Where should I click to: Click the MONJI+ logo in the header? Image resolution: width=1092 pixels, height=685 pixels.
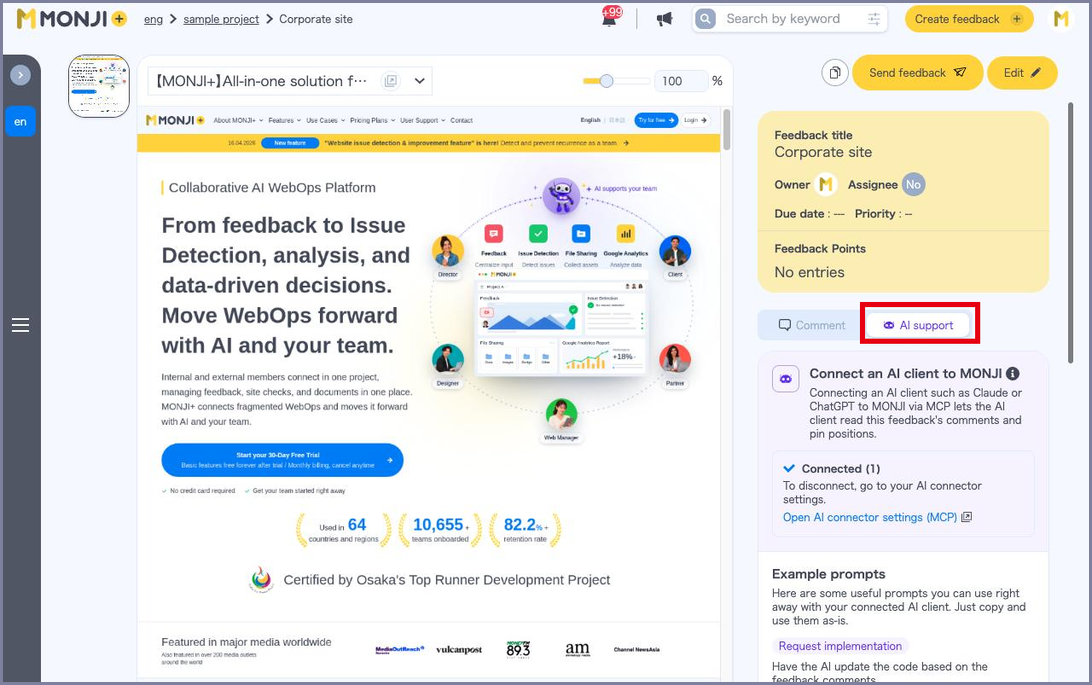pyautogui.click(x=72, y=19)
